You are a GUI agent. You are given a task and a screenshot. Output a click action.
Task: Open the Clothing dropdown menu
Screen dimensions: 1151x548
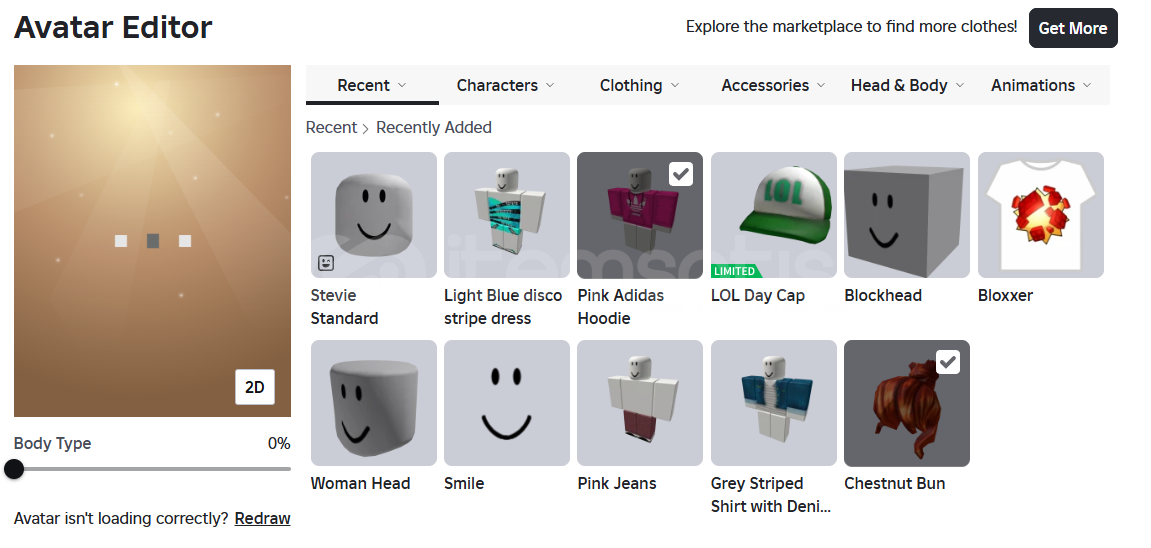(x=639, y=85)
